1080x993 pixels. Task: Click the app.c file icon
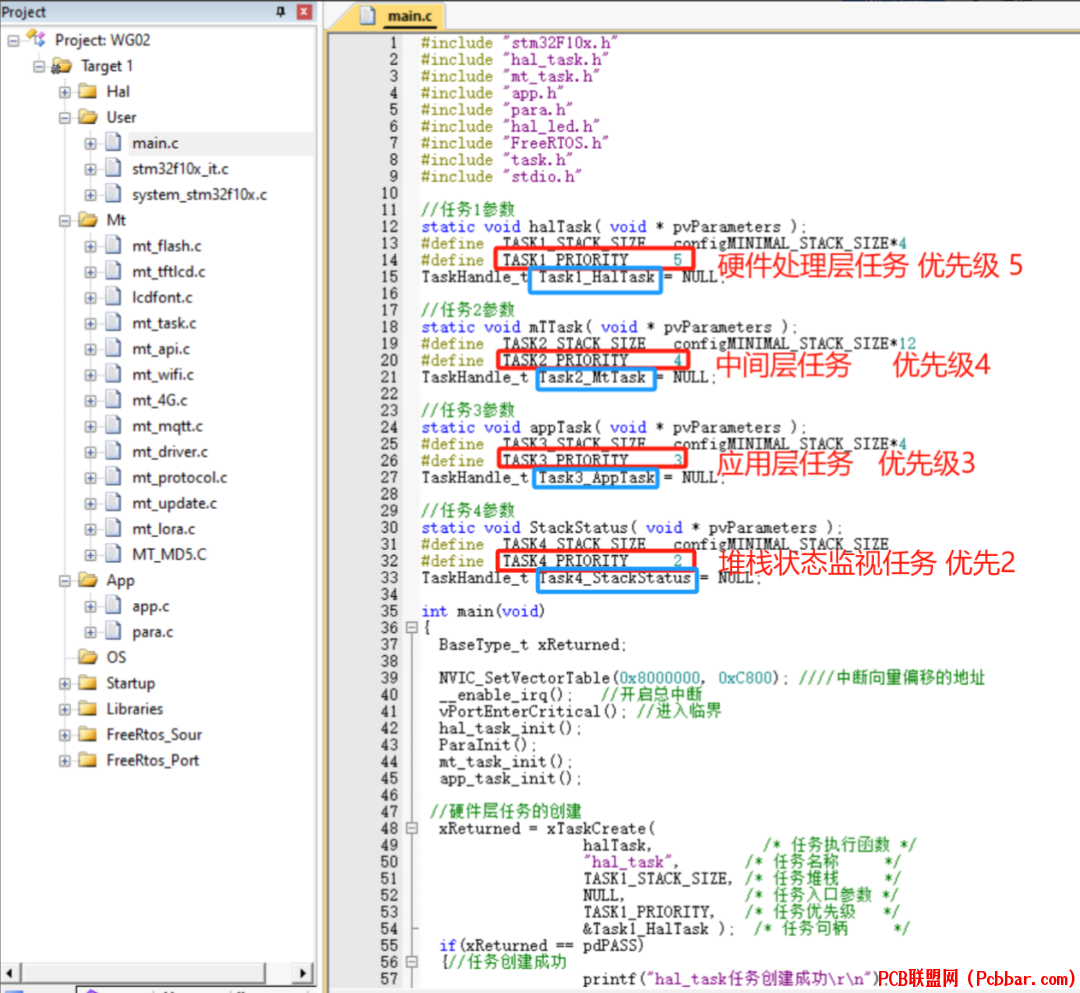(x=114, y=606)
